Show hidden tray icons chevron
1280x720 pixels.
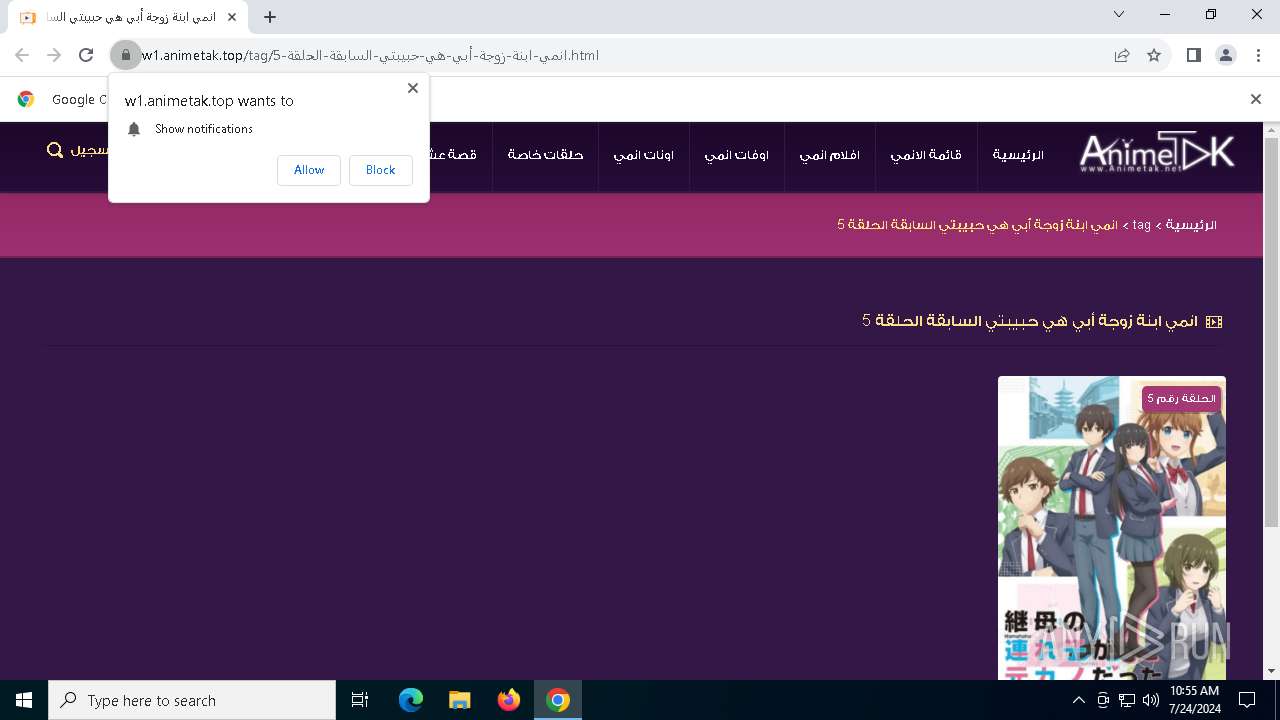[1078, 700]
